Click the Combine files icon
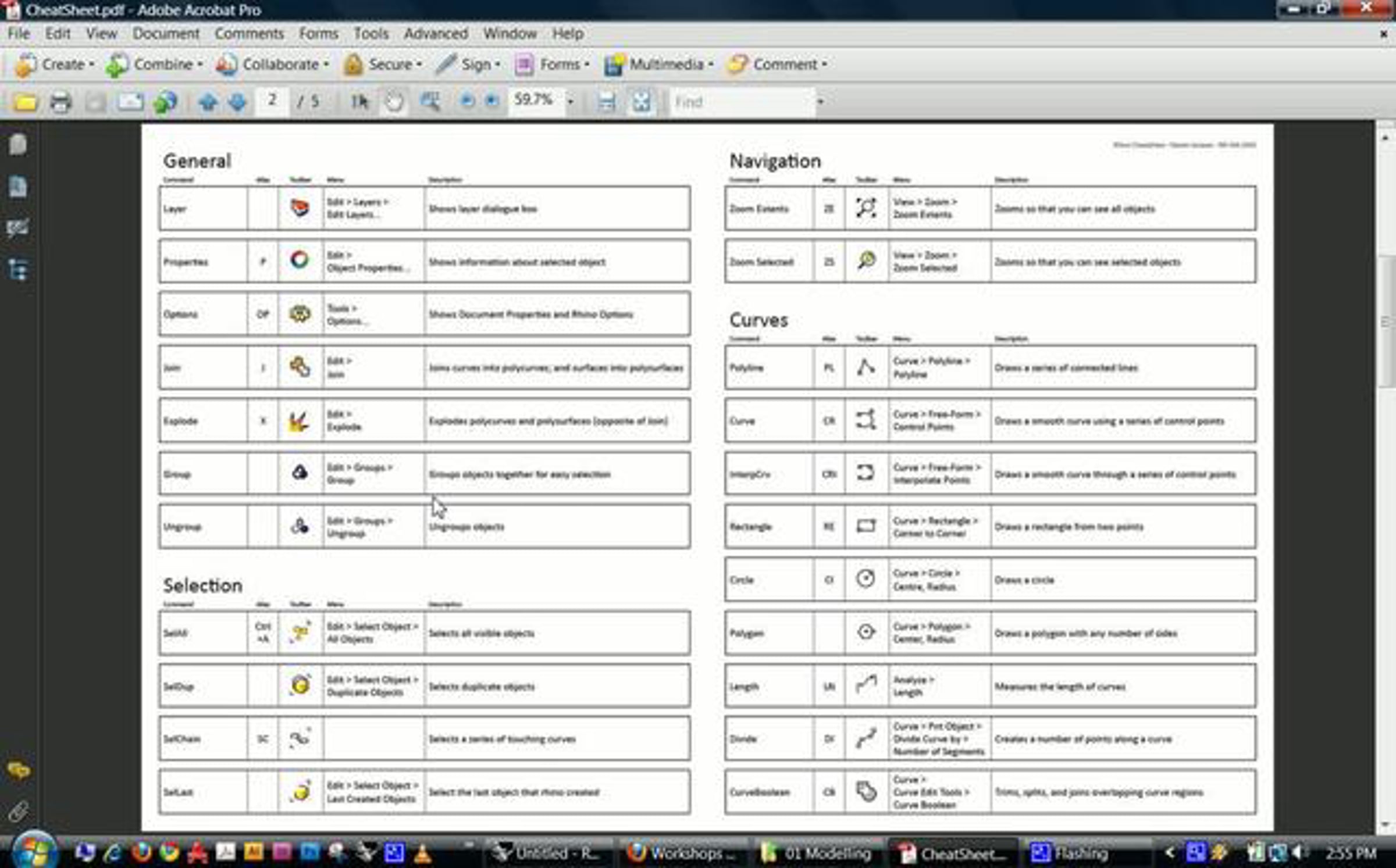This screenshot has width=1396, height=868. tap(116, 65)
